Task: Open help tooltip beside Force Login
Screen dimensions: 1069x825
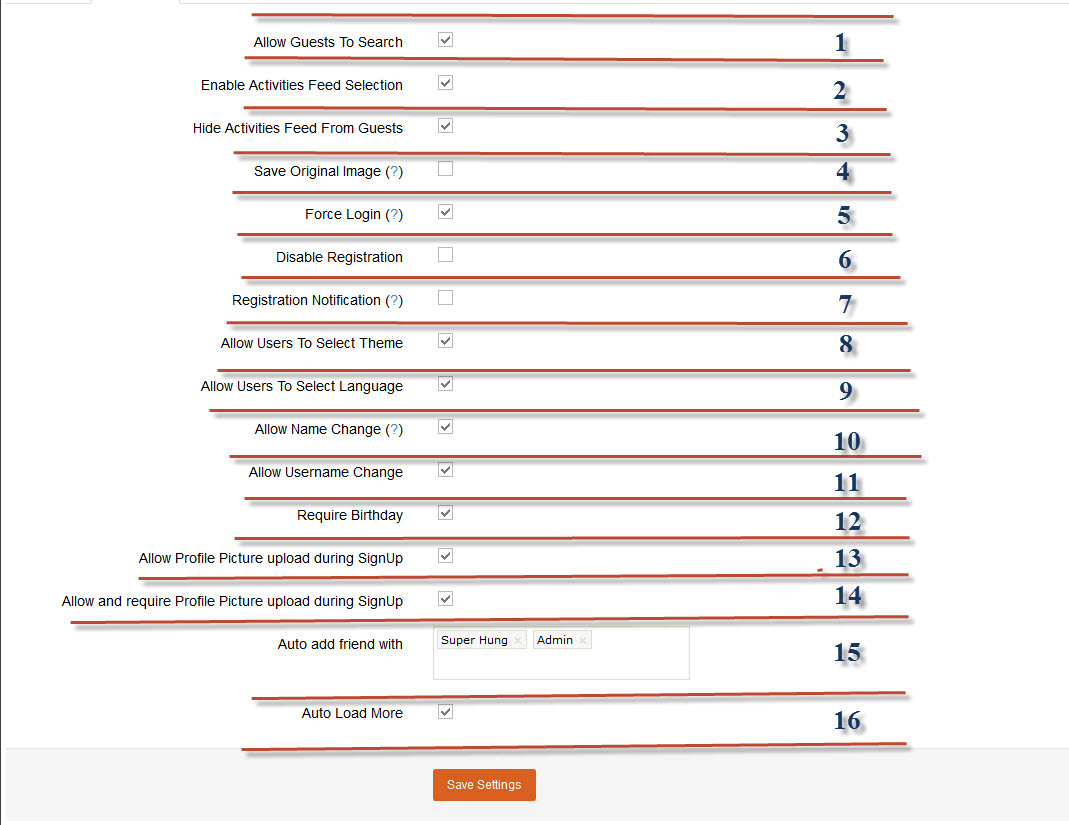Action: coord(394,215)
